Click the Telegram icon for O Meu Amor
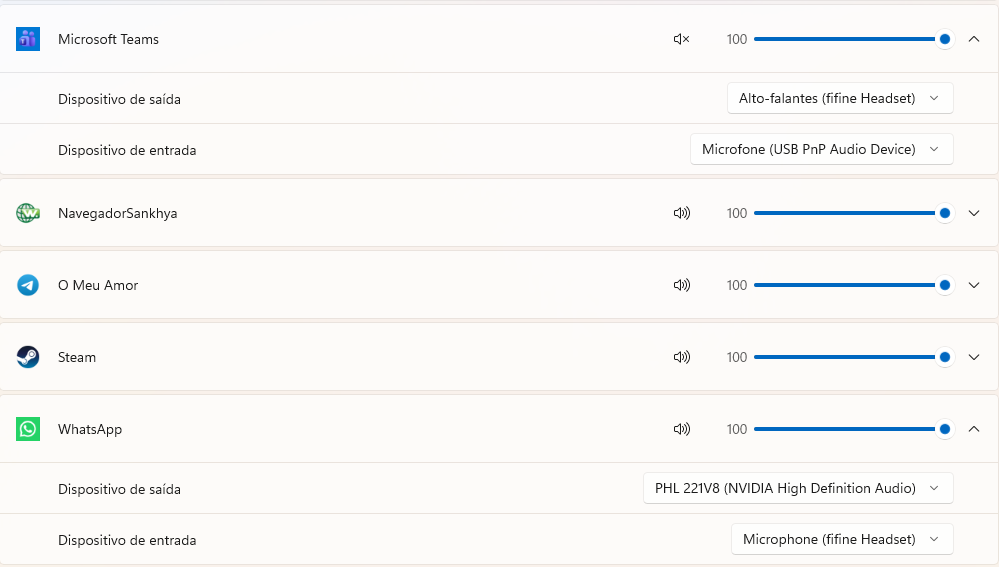 pyautogui.click(x=28, y=285)
